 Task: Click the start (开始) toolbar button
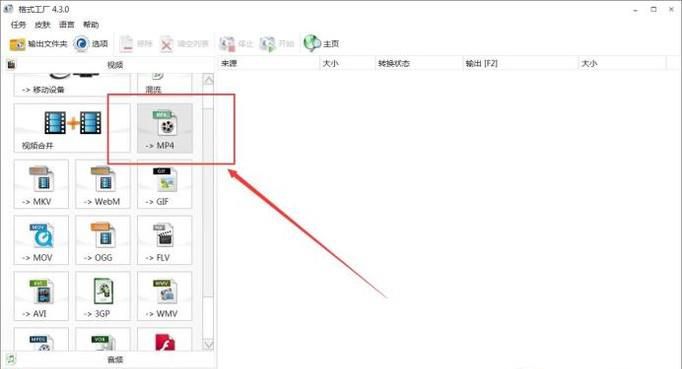pyautogui.click(x=277, y=44)
